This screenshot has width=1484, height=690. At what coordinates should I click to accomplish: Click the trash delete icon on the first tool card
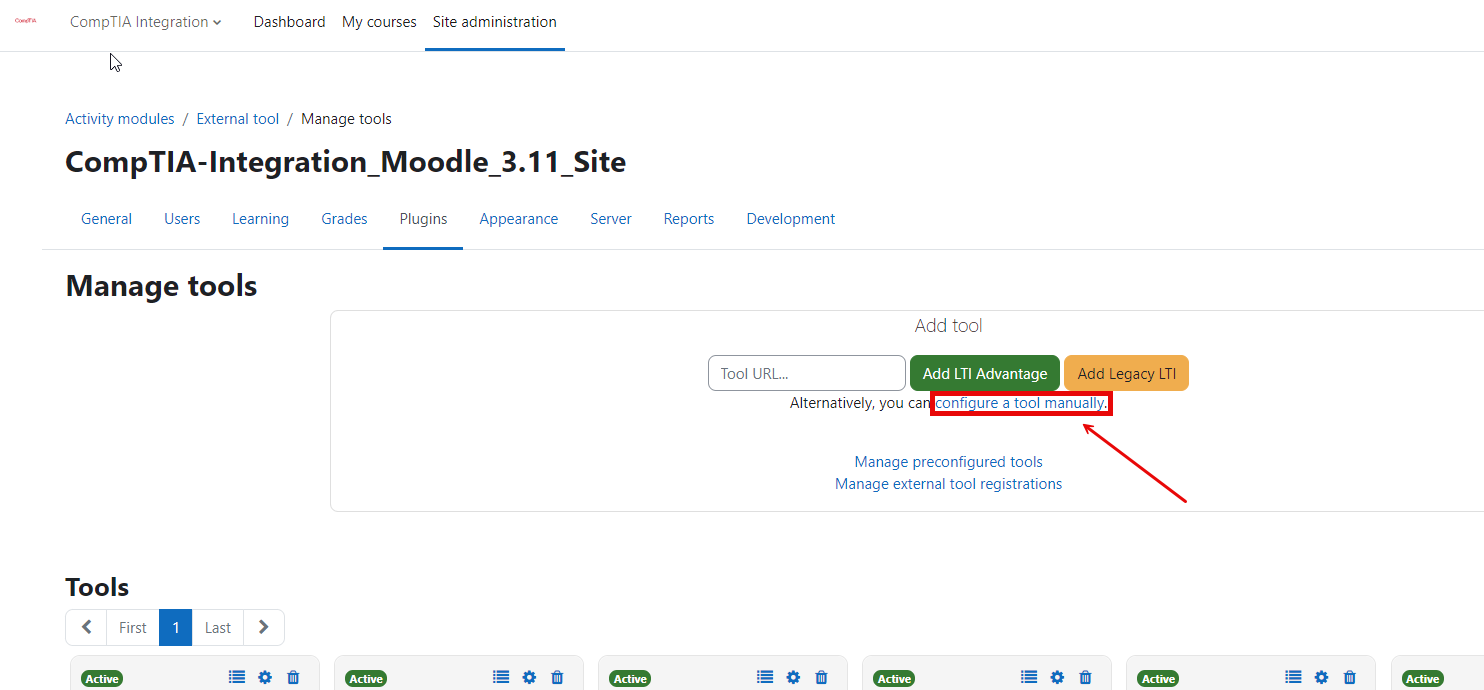[293, 677]
